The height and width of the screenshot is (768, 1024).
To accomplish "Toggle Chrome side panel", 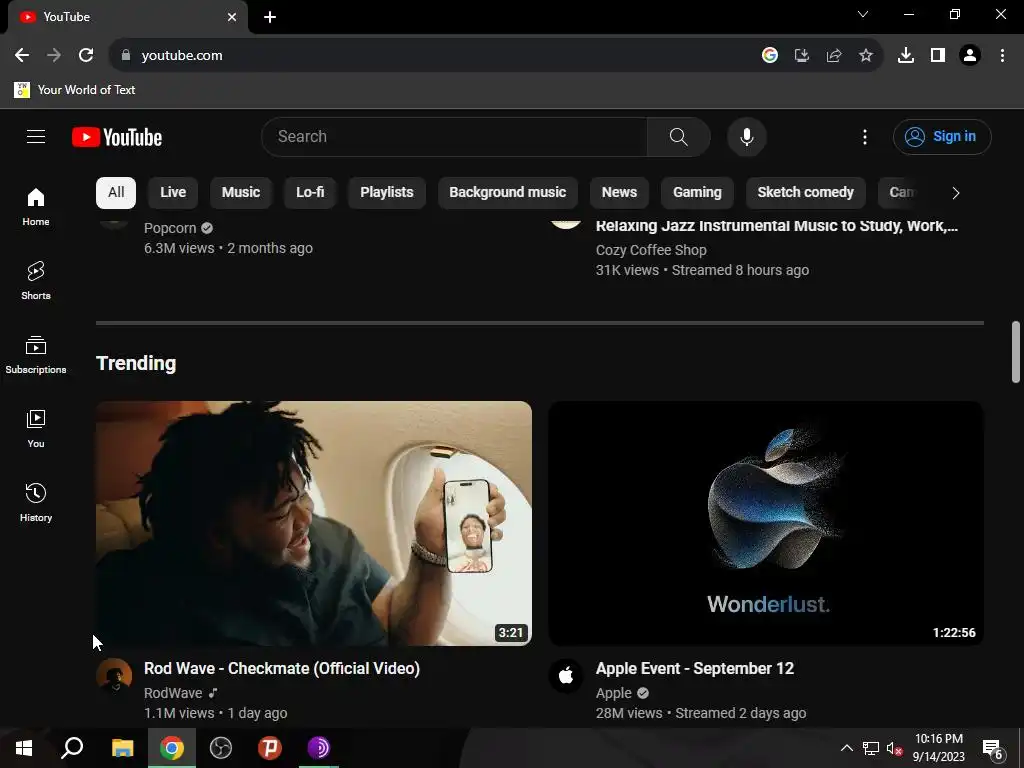I will click(x=937, y=56).
